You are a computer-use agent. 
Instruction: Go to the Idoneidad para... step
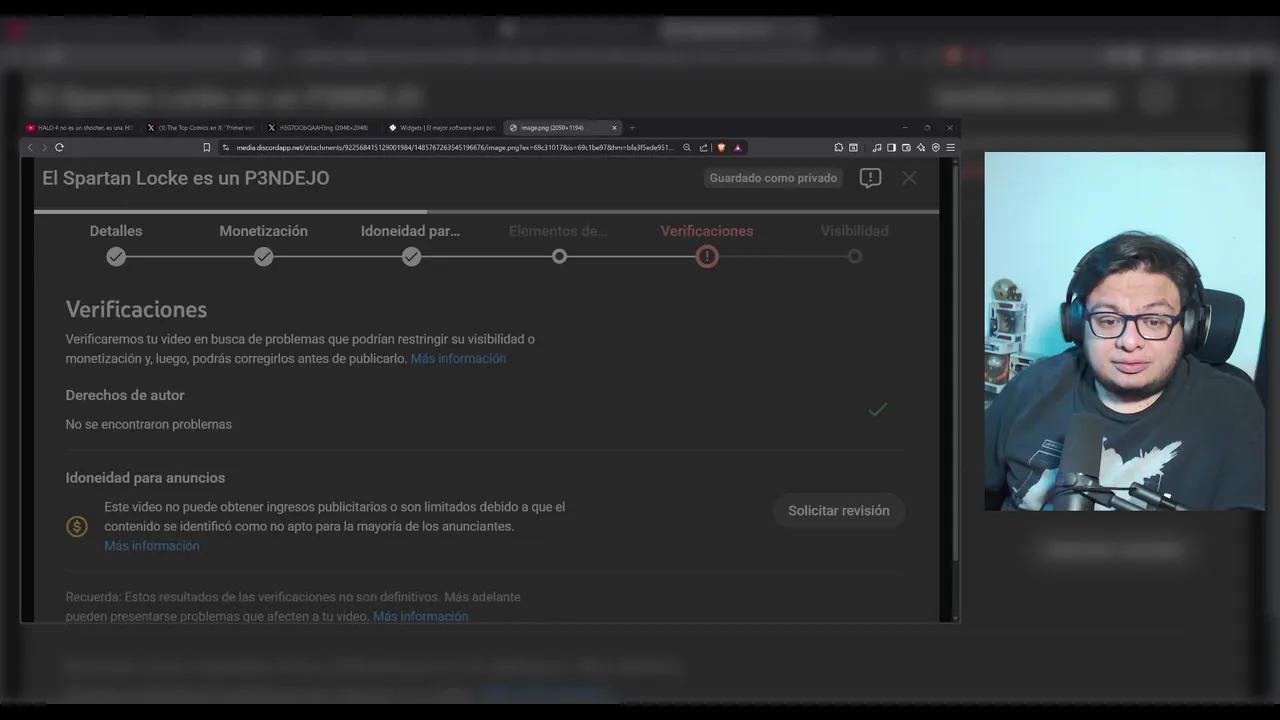point(411,231)
